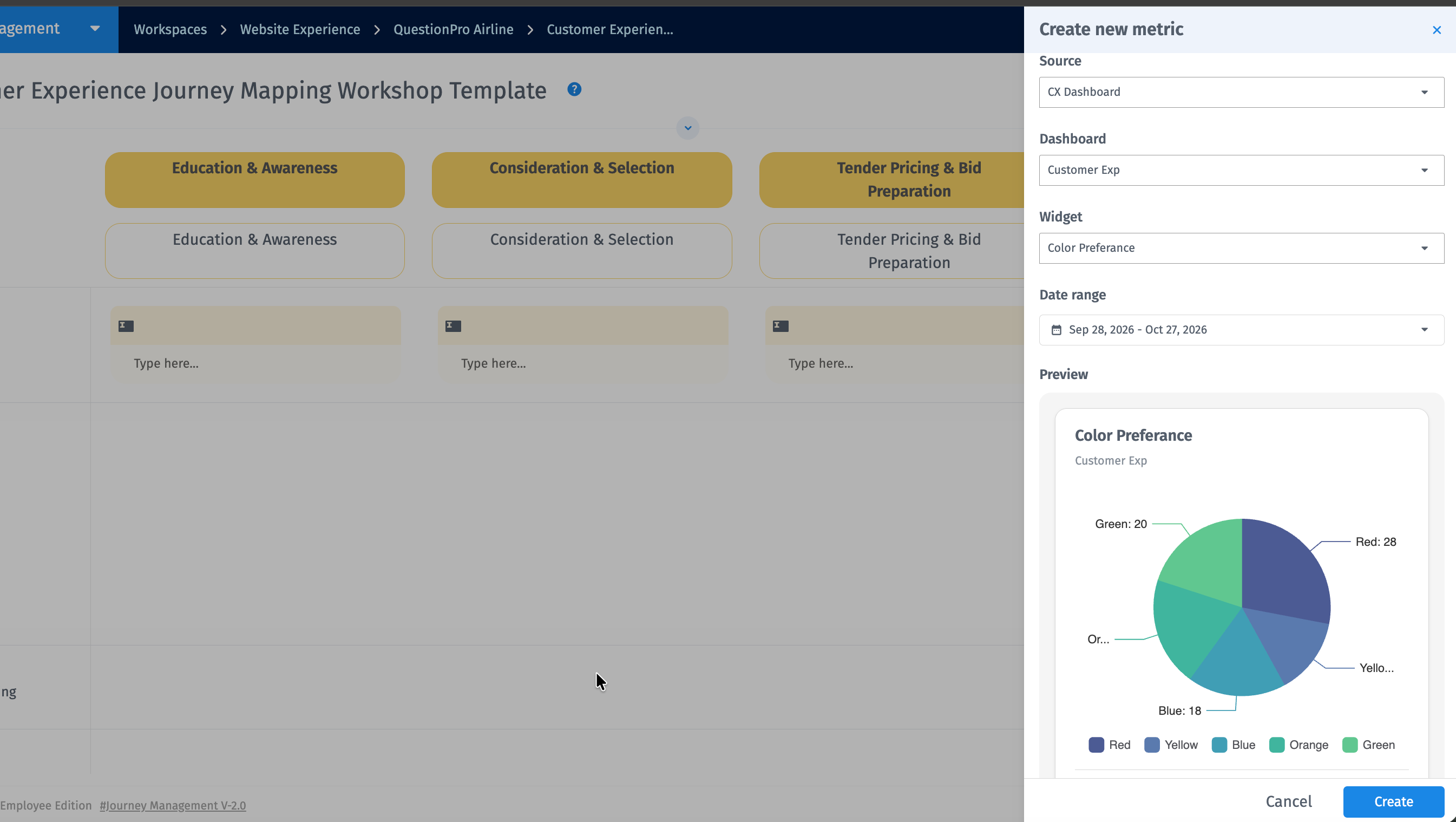Click the outlined Consideration & Selection box
Image resolution: width=1456 pixels, height=822 pixels.
coord(582,250)
